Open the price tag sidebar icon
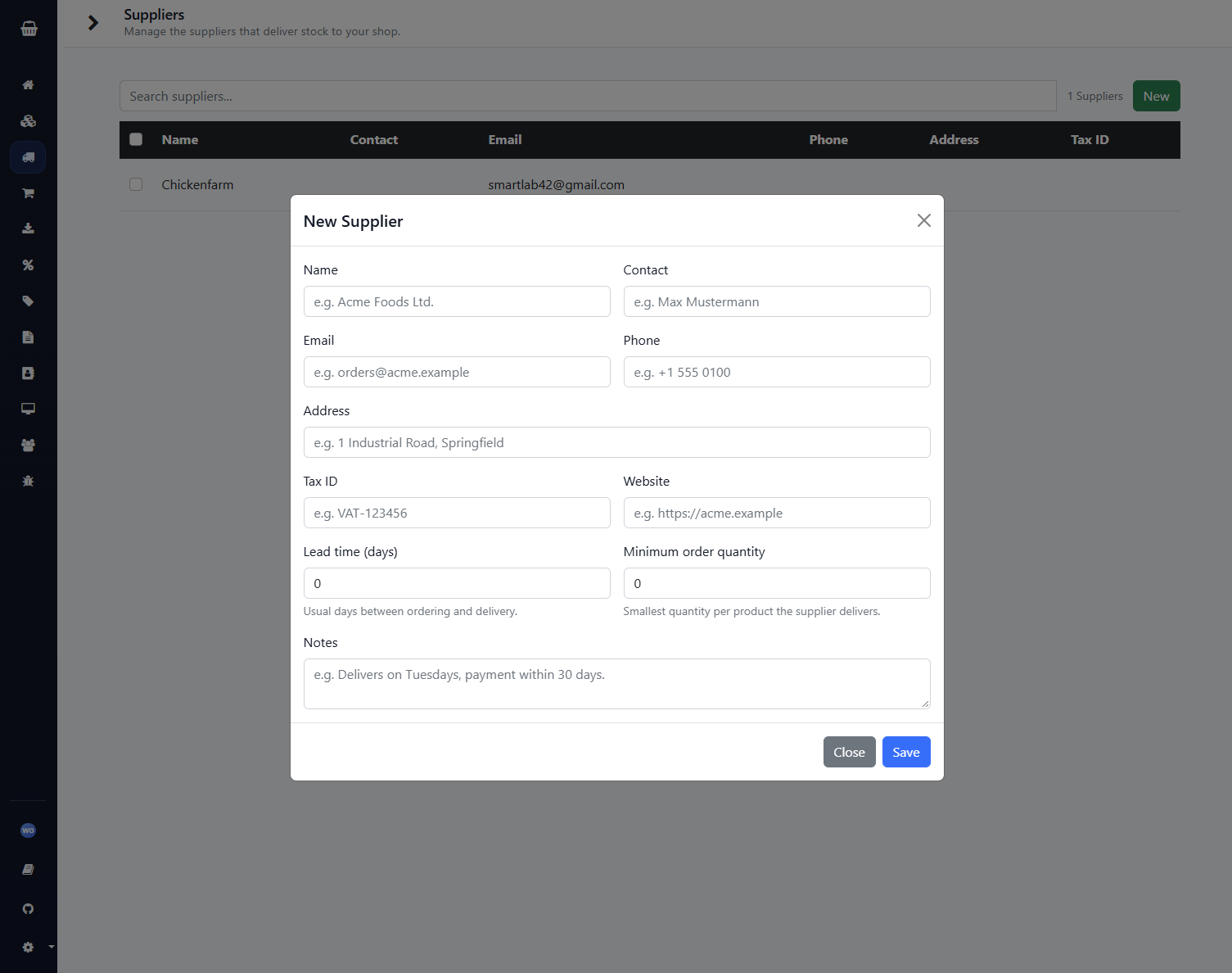This screenshot has width=1232, height=973. point(28,301)
